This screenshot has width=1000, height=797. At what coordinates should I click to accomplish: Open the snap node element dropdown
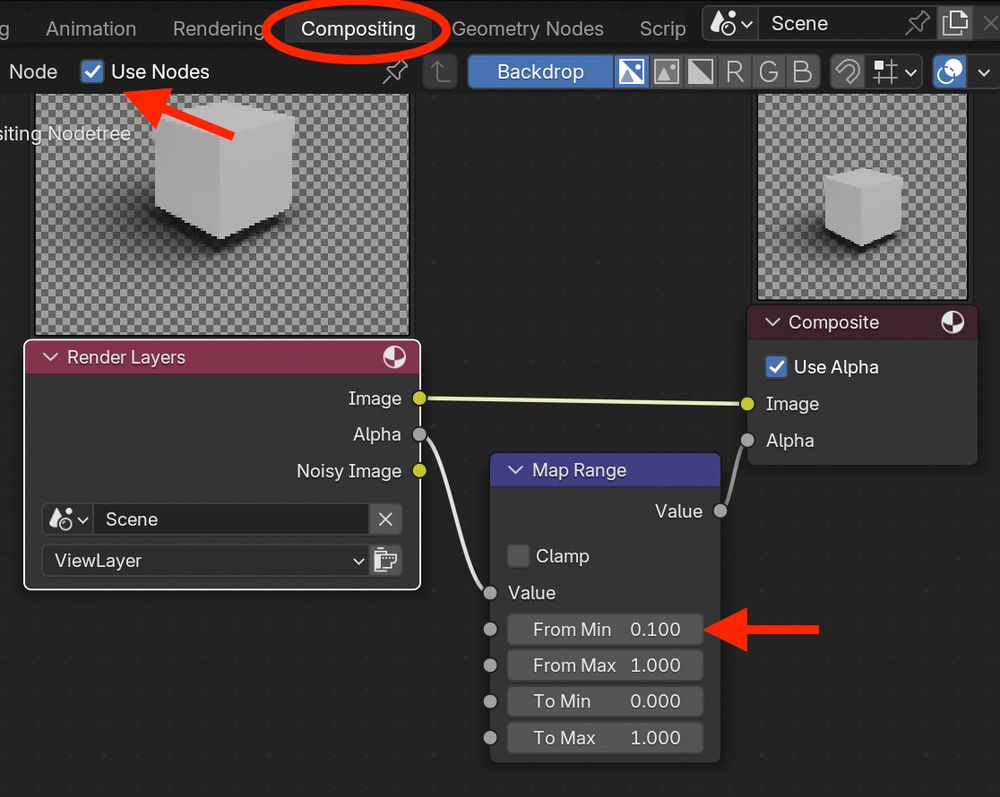tap(894, 71)
